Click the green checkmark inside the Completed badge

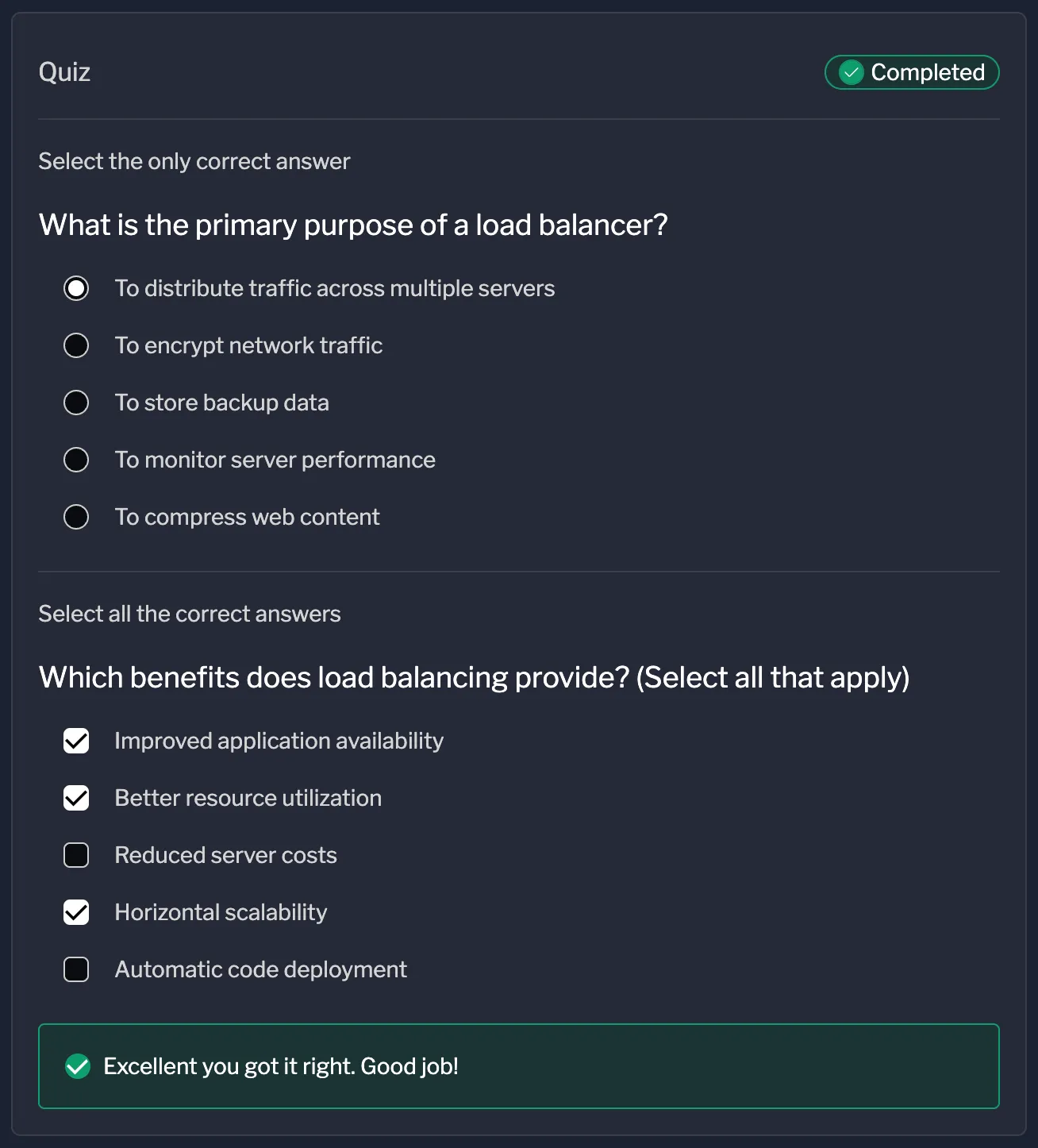click(852, 72)
